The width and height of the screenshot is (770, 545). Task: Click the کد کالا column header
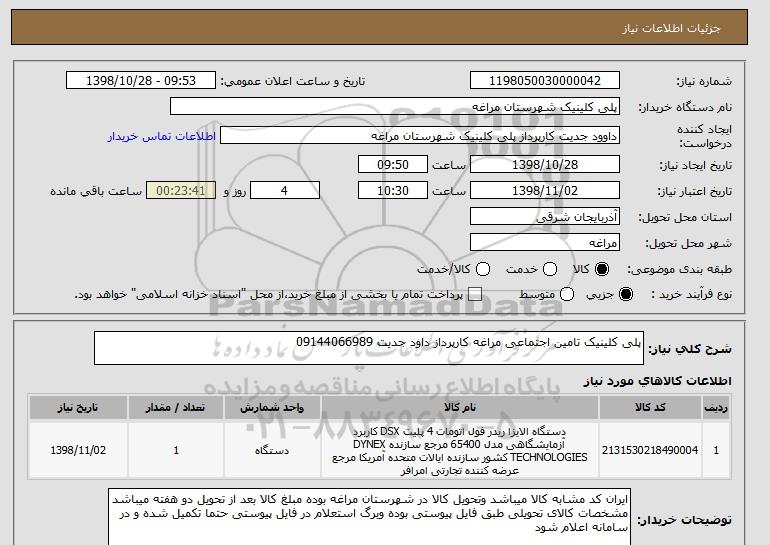(x=650, y=408)
